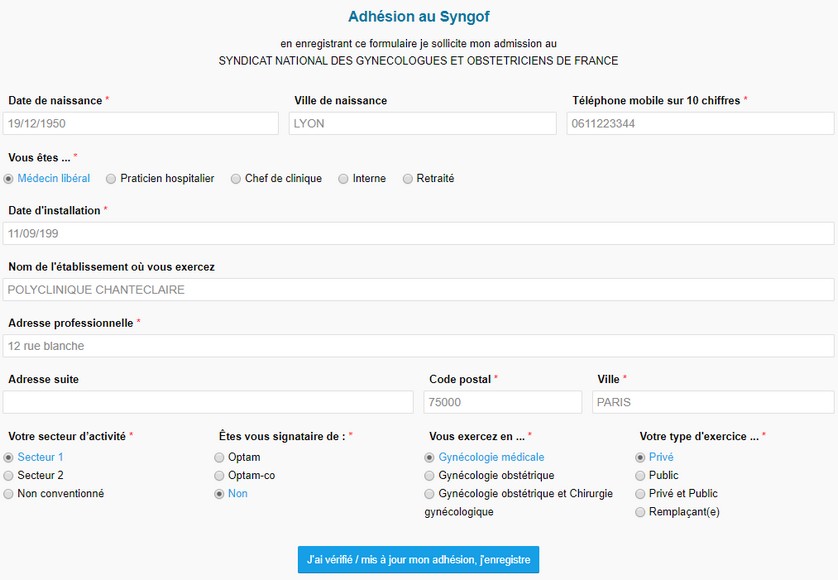Select the Médecin libéral radio button
Screen dimensions: 838x580
pos(9,179)
